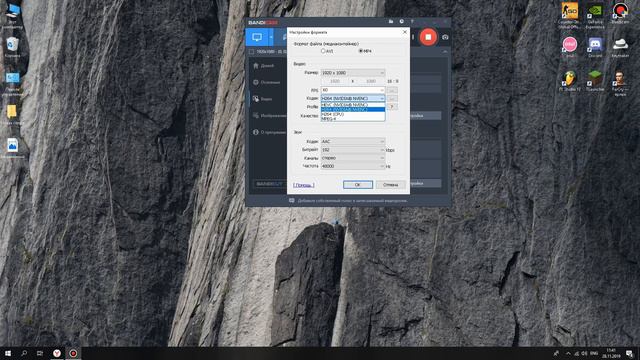
Task: Open the Discord desktop shortcut
Action: tap(595, 47)
